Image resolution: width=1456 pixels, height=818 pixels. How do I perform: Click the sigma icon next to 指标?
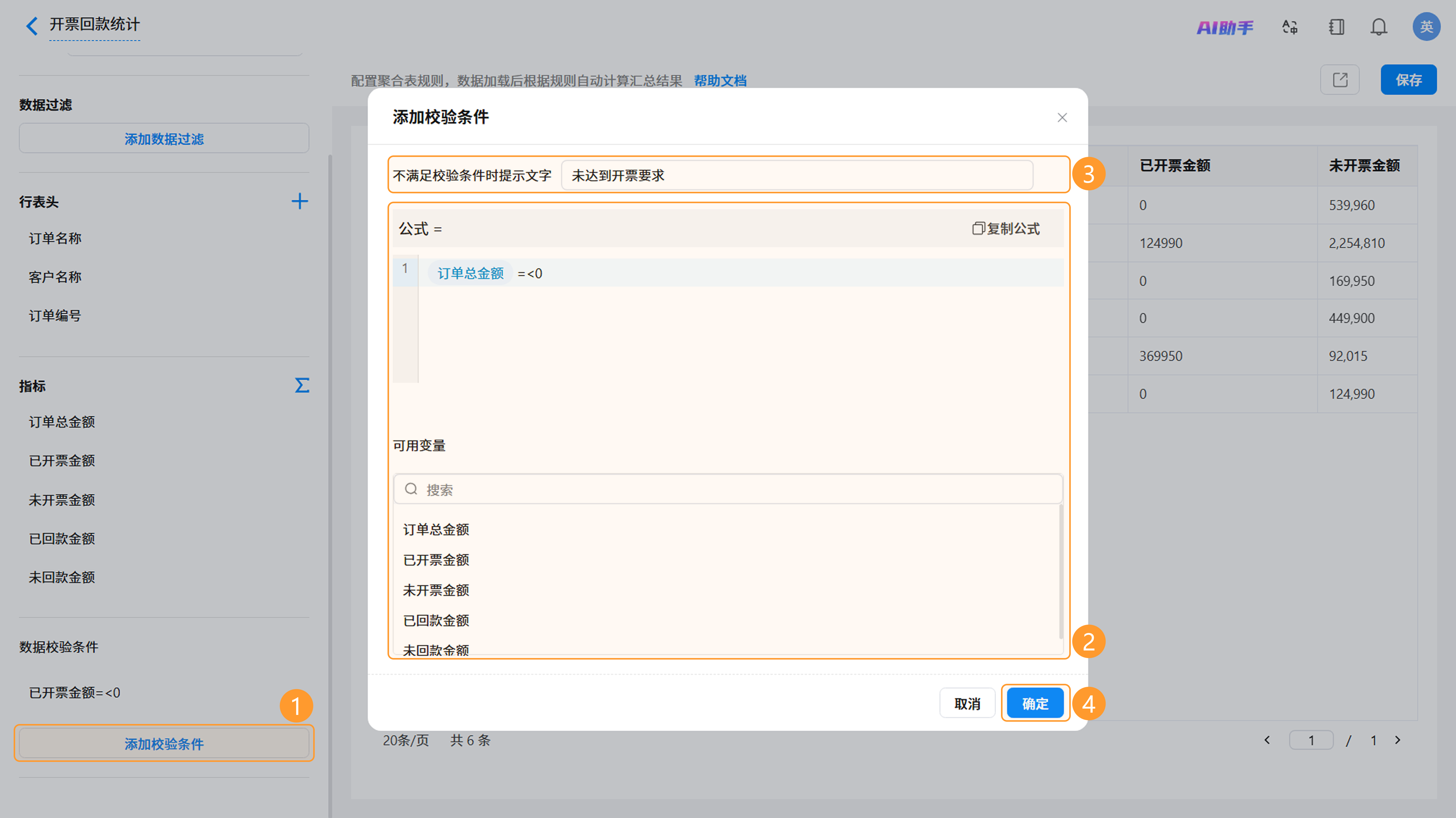pos(302,386)
